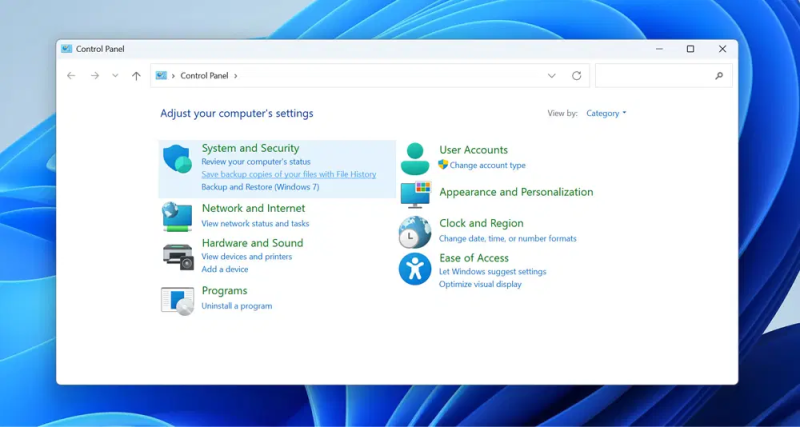Screen dimensions: 800x427
Task: Open Ease of Access heading
Action: [474, 258]
